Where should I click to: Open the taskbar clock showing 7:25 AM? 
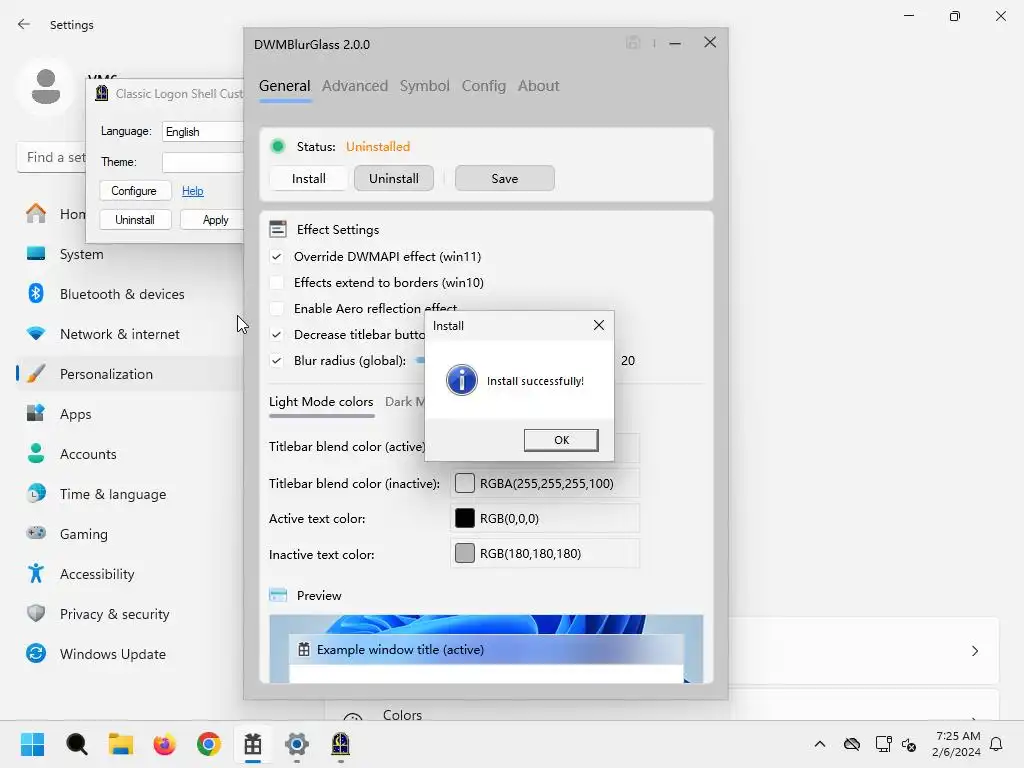[957, 744]
